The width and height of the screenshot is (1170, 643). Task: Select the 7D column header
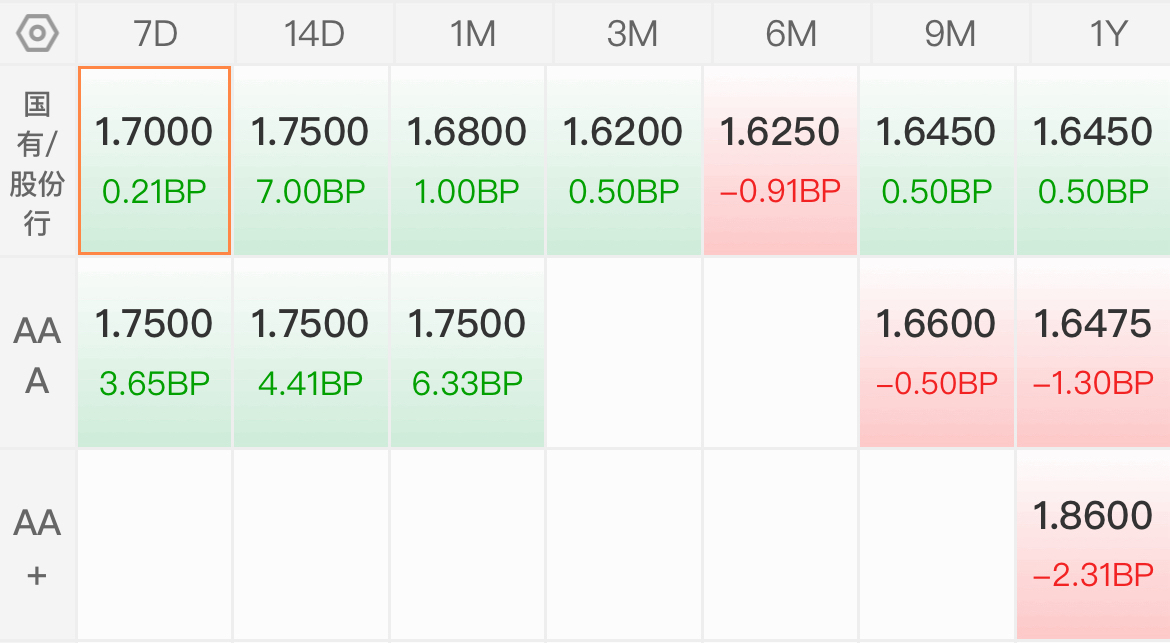[x=155, y=34]
